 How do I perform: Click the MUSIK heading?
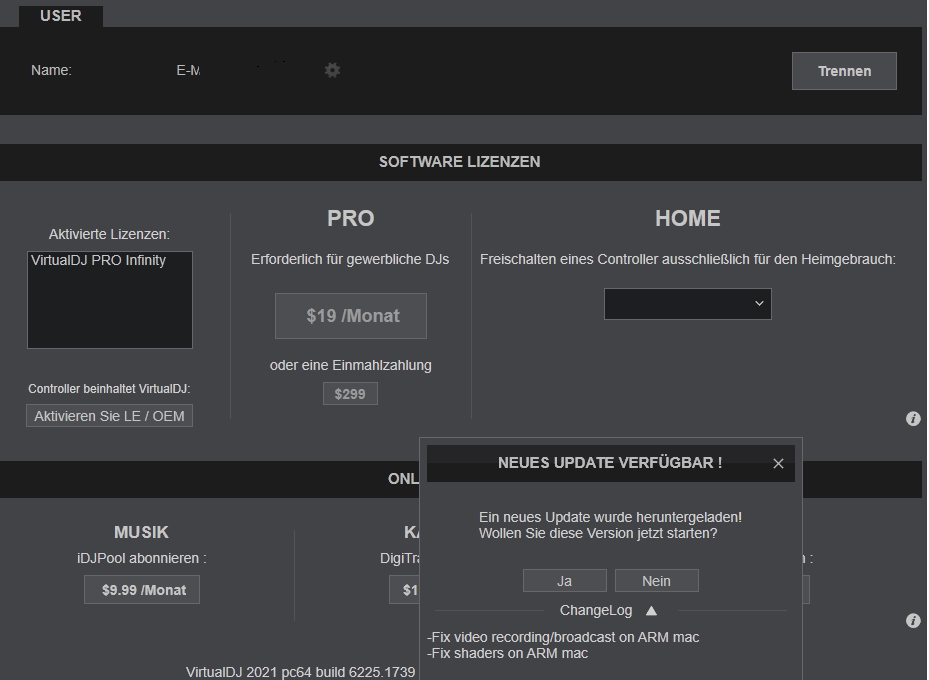[141, 532]
